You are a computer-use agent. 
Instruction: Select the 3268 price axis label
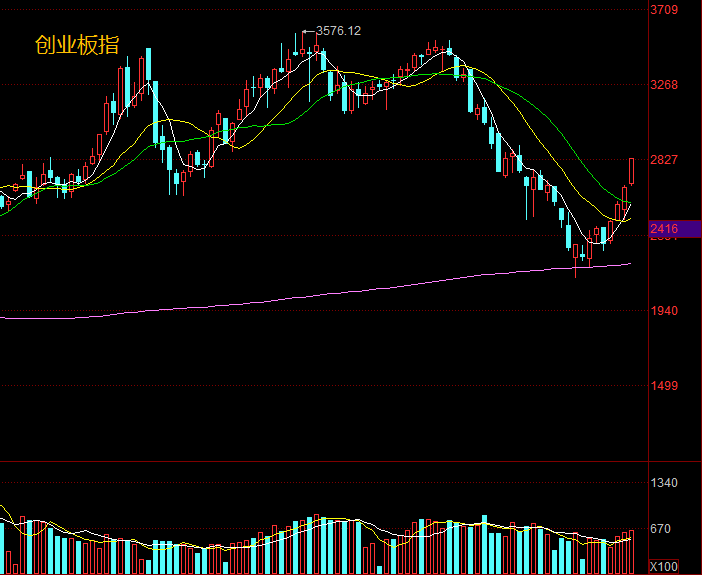664,85
